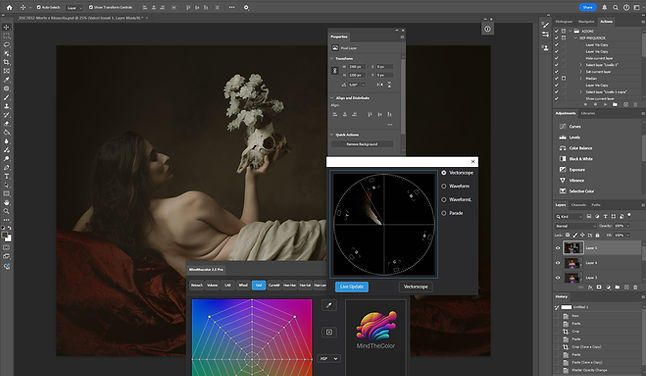
Task: Play the selected action in Actions panel
Action: tap(605, 105)
